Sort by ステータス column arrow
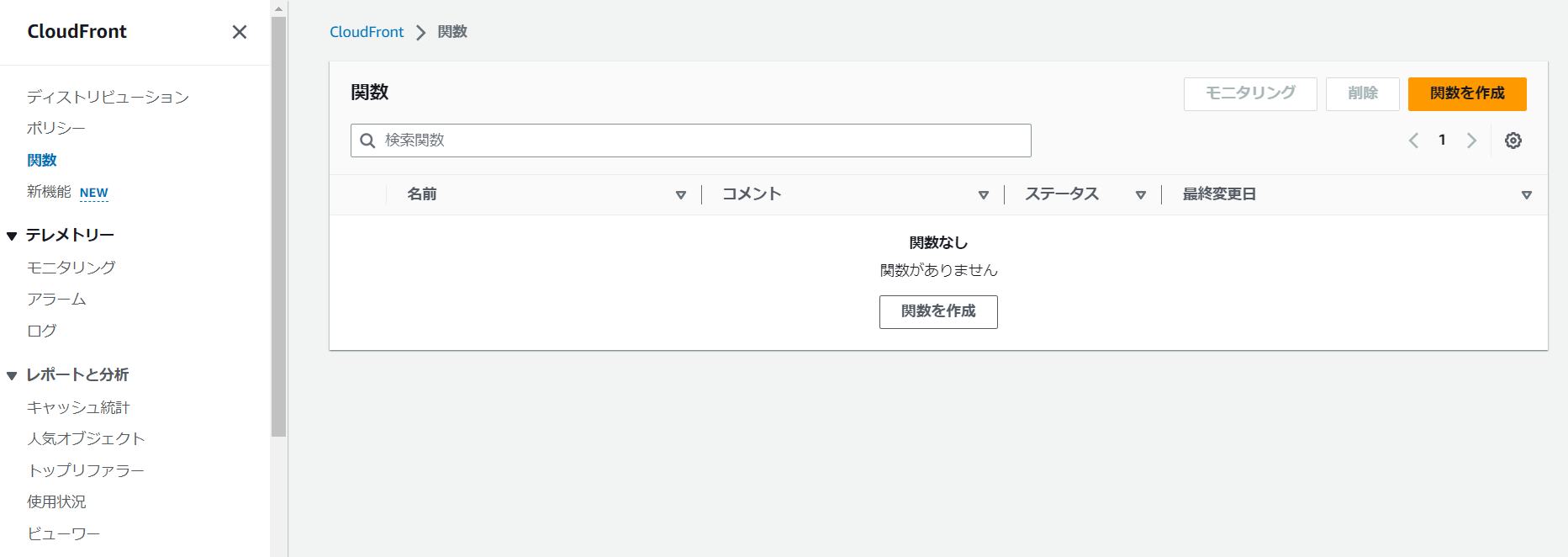Viewport: 1568px width, 557px height. point(1141,195)
